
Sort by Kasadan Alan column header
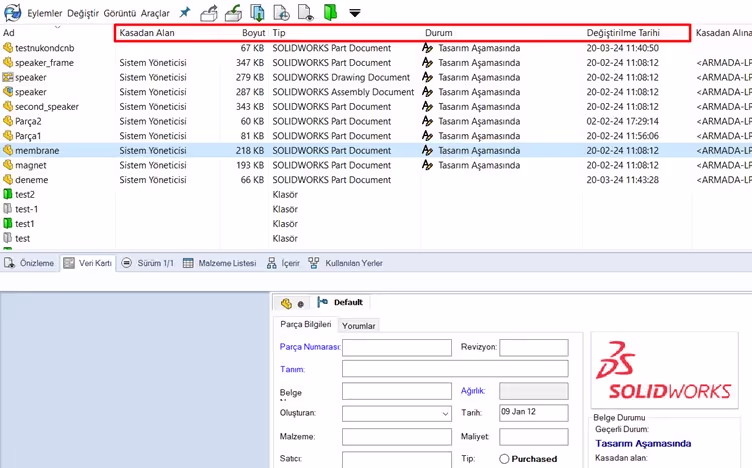point(147,33)
